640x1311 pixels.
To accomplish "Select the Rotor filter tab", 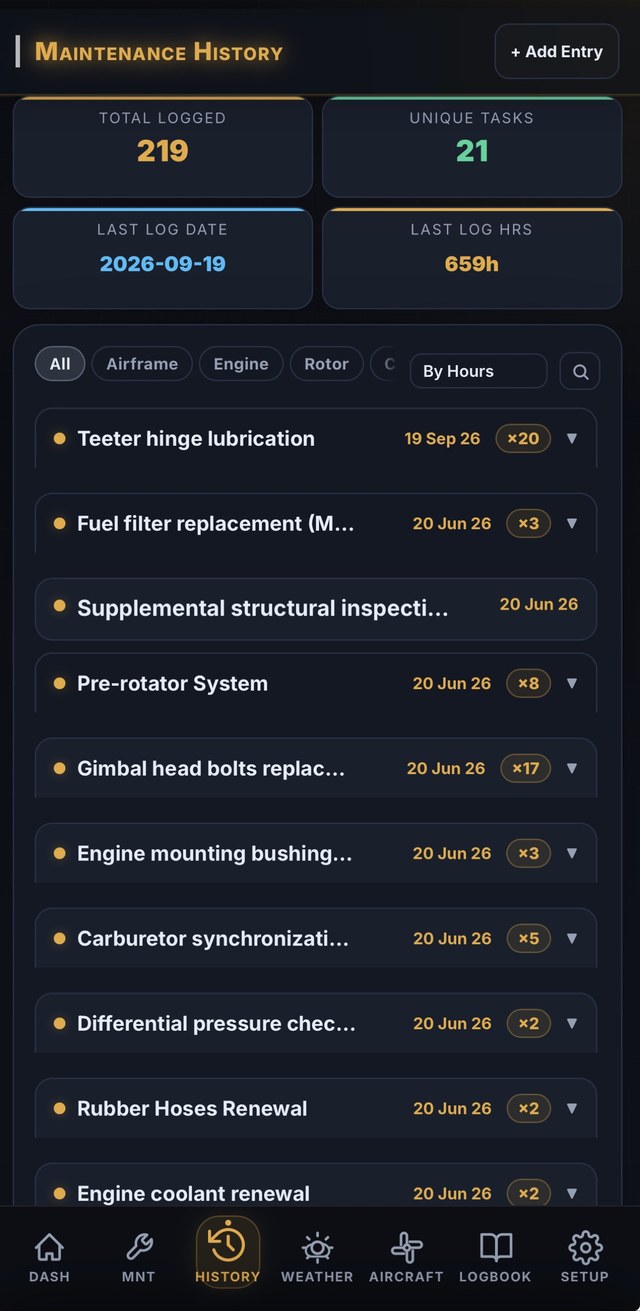I will [326, 364].
